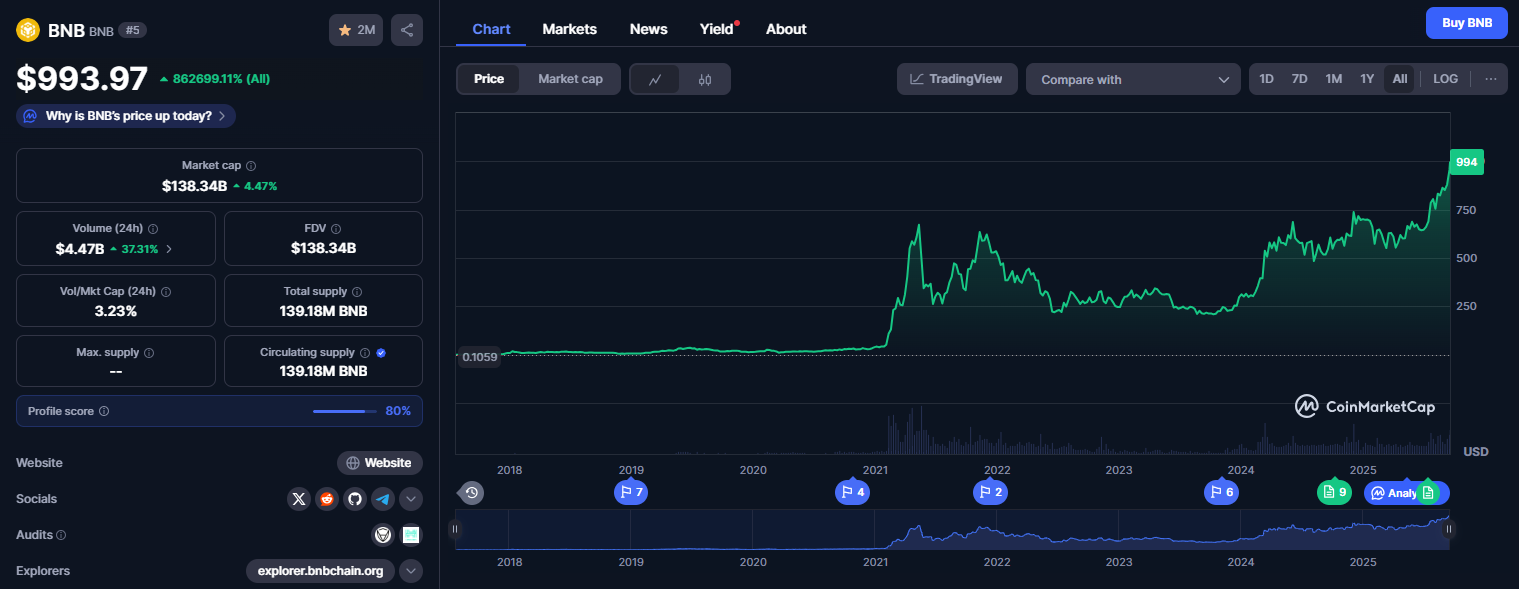Image resolution: width=1519 pixels, height=589 pixels.
Task: Click the Profile score info icon
Action: (104, 411)
